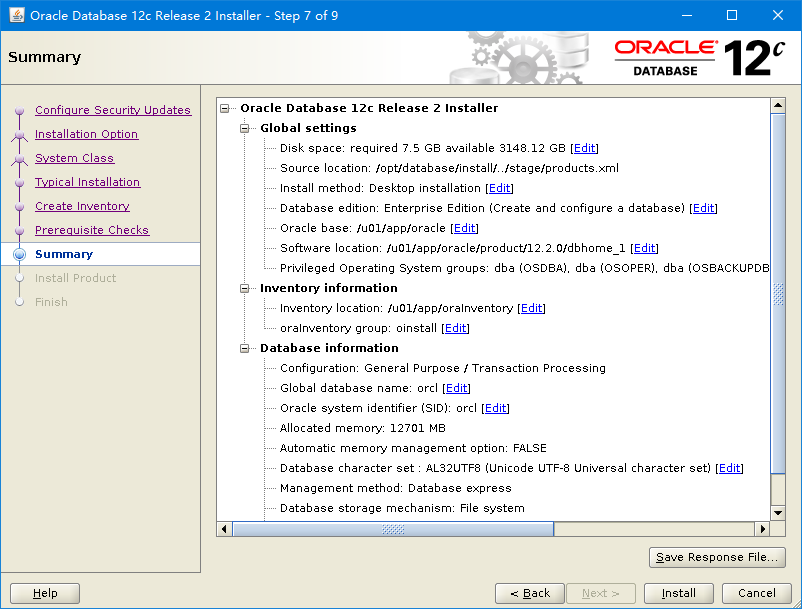Go Back to the previous step
802x609 pixels.
point(530,593)
